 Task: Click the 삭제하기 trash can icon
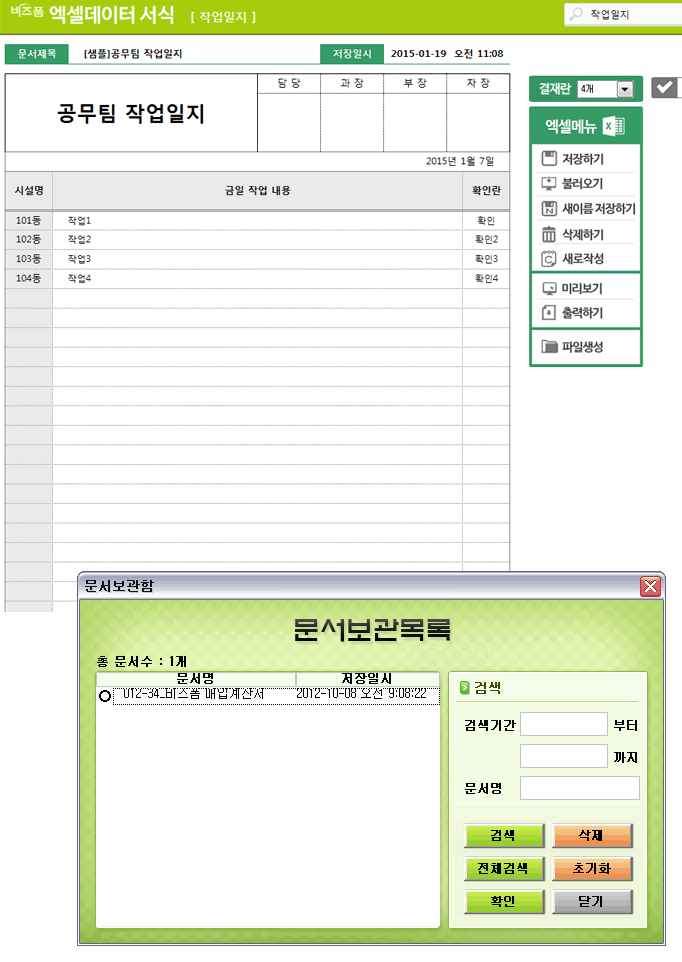(549, 234)
